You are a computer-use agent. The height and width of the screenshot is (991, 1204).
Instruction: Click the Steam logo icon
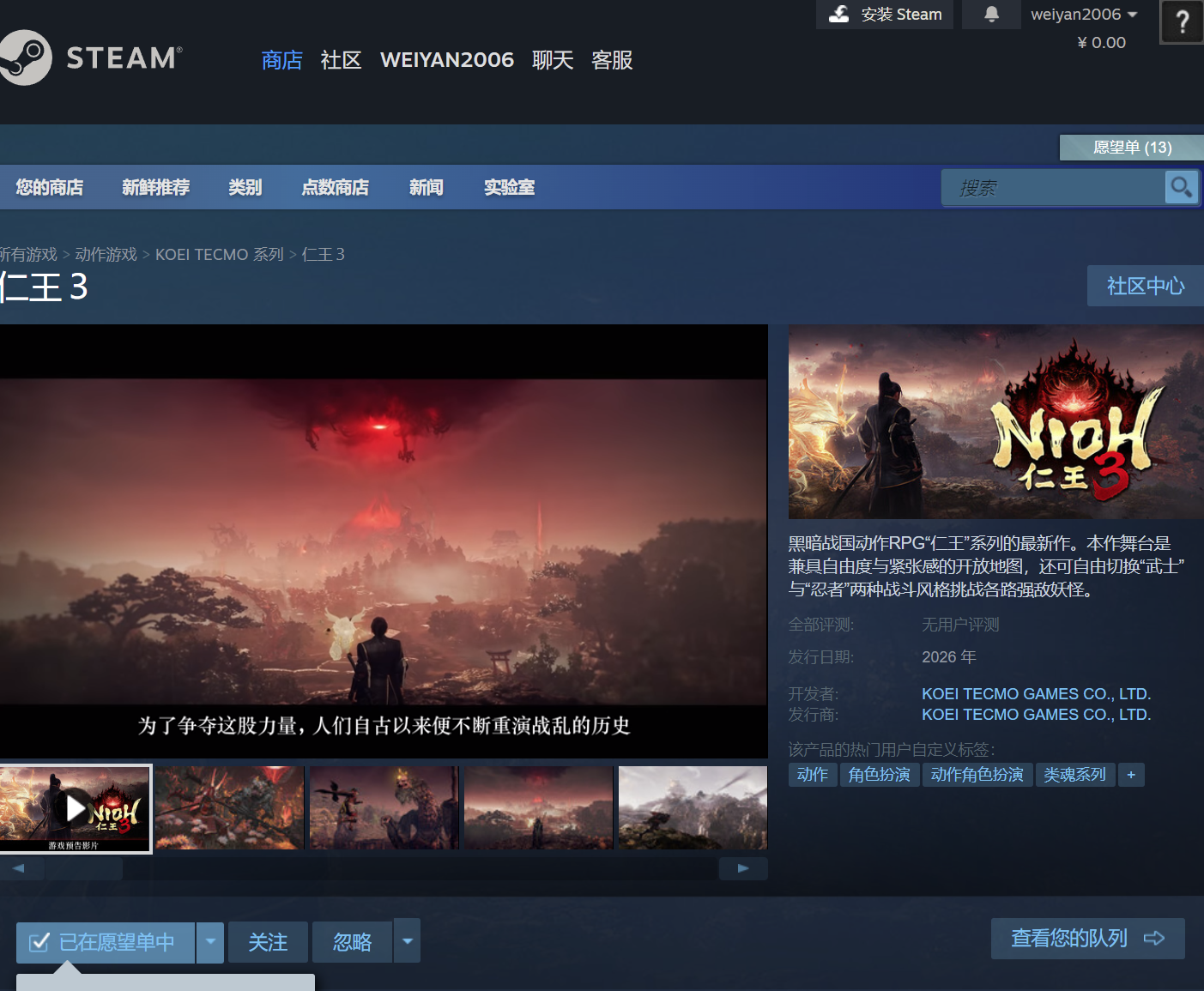tap(24, 57)
